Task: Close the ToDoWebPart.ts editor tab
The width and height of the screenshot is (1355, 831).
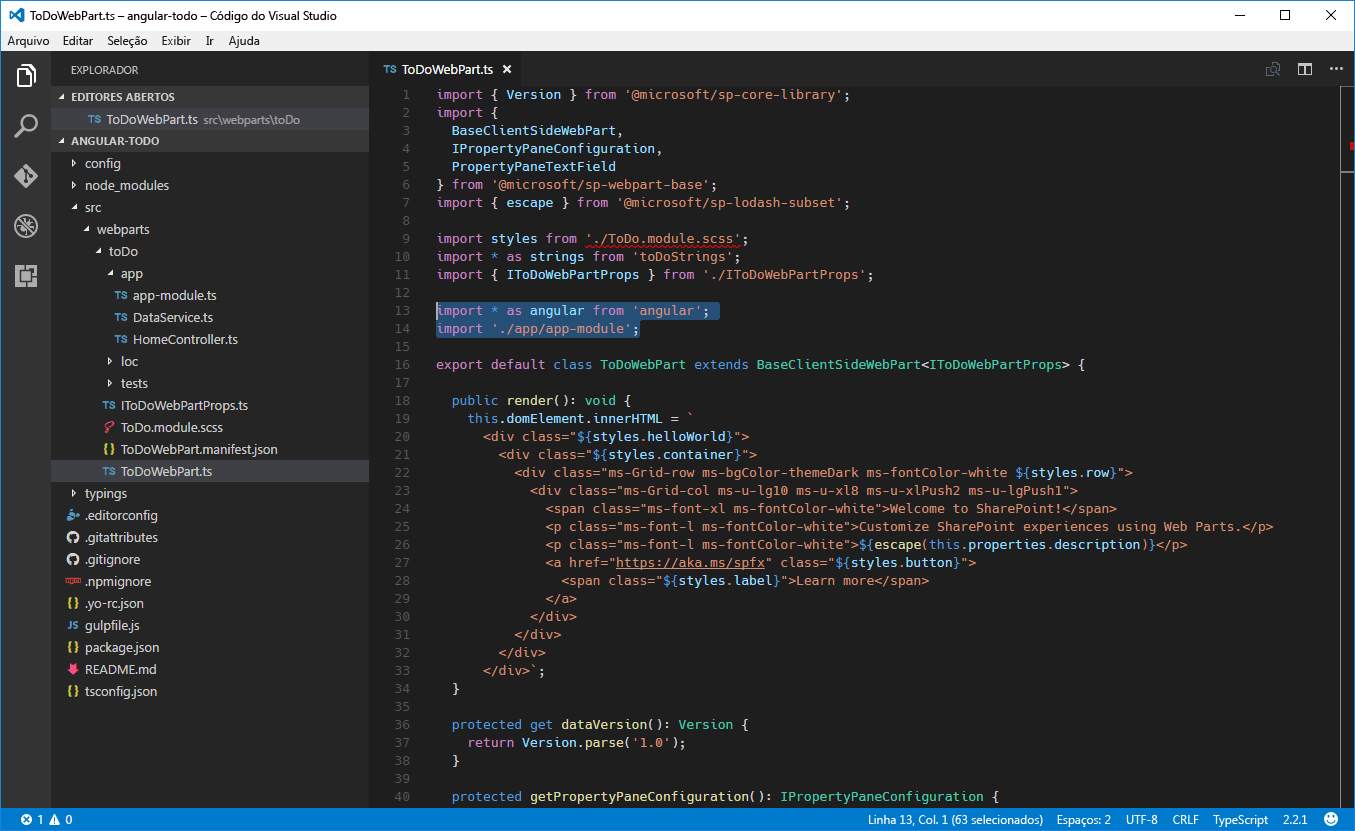Action: [507, 69]
